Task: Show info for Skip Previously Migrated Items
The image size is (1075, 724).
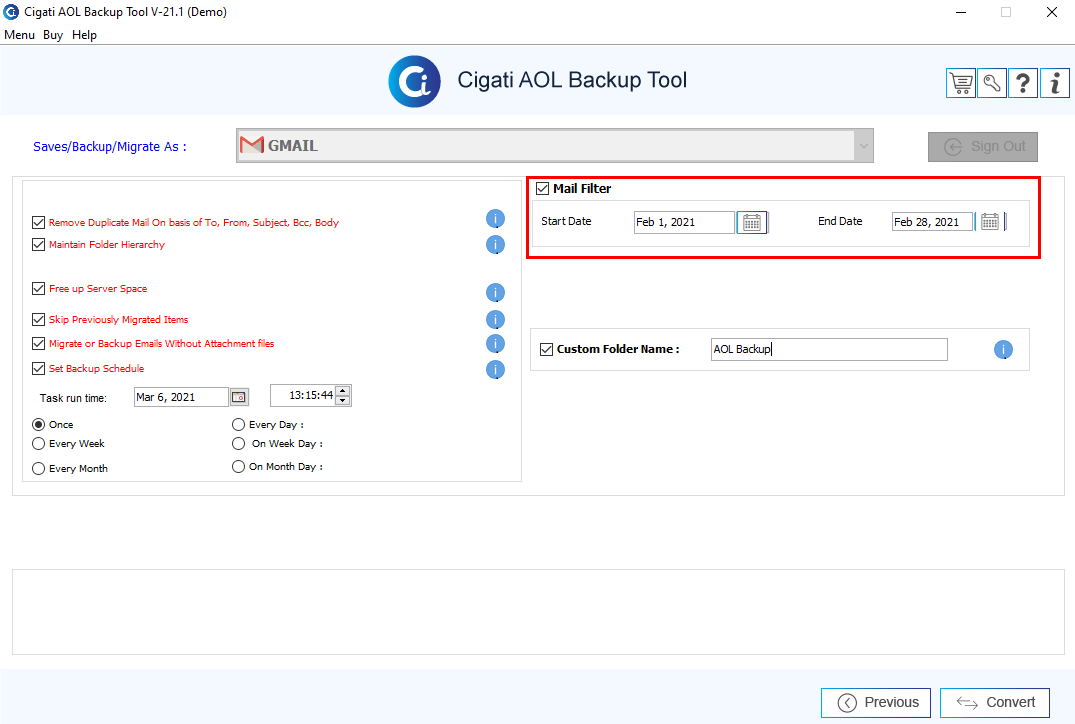Action: [x=495, y=319]
